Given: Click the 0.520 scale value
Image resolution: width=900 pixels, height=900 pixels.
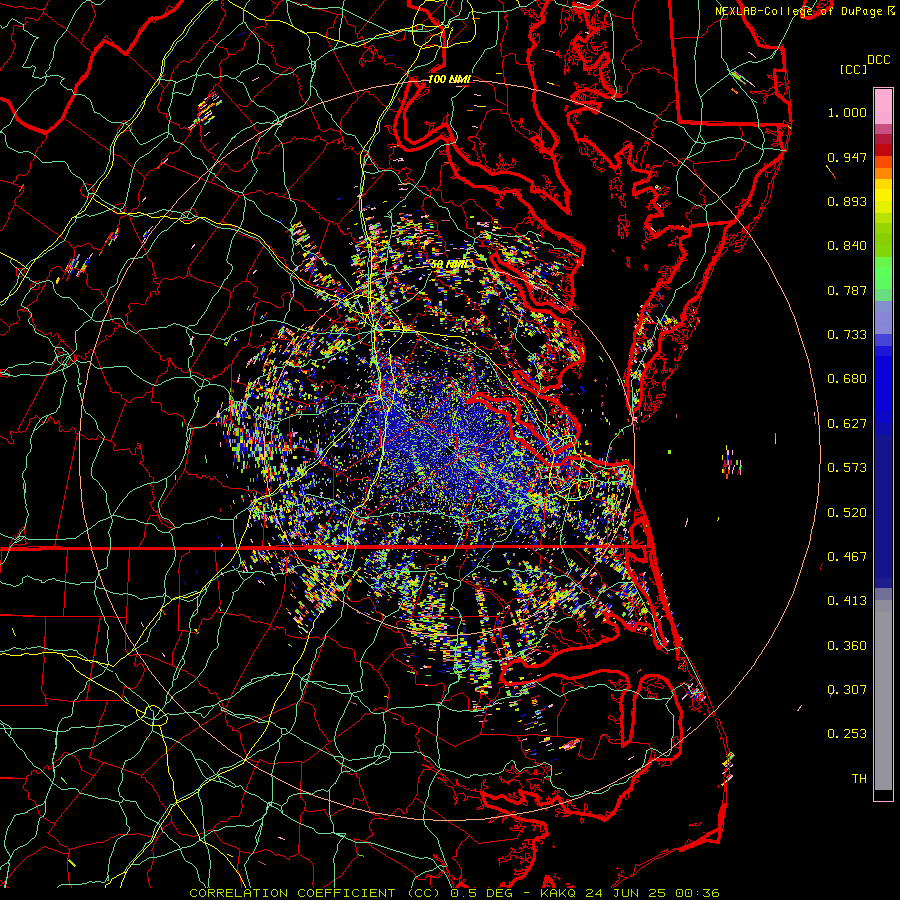Looking at the screenshot, I should [847, 513].
